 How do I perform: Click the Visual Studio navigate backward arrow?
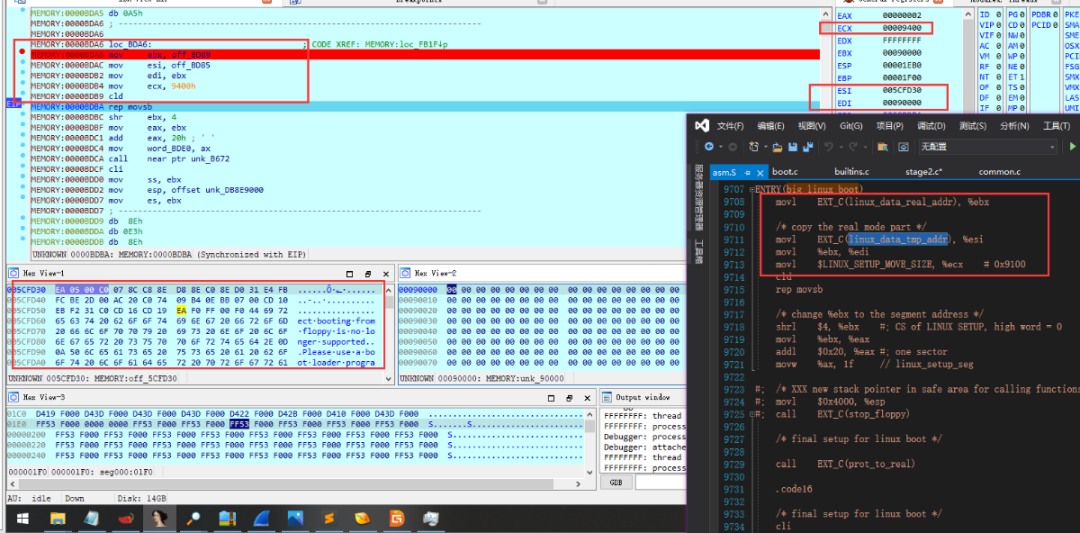pyautogui.click(x=709, y=147)
